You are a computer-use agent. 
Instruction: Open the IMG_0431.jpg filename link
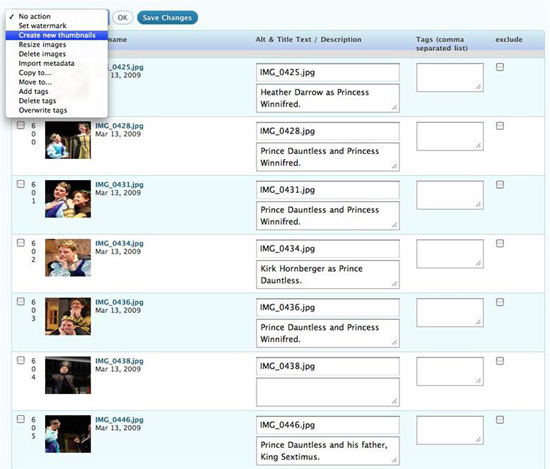119,185
